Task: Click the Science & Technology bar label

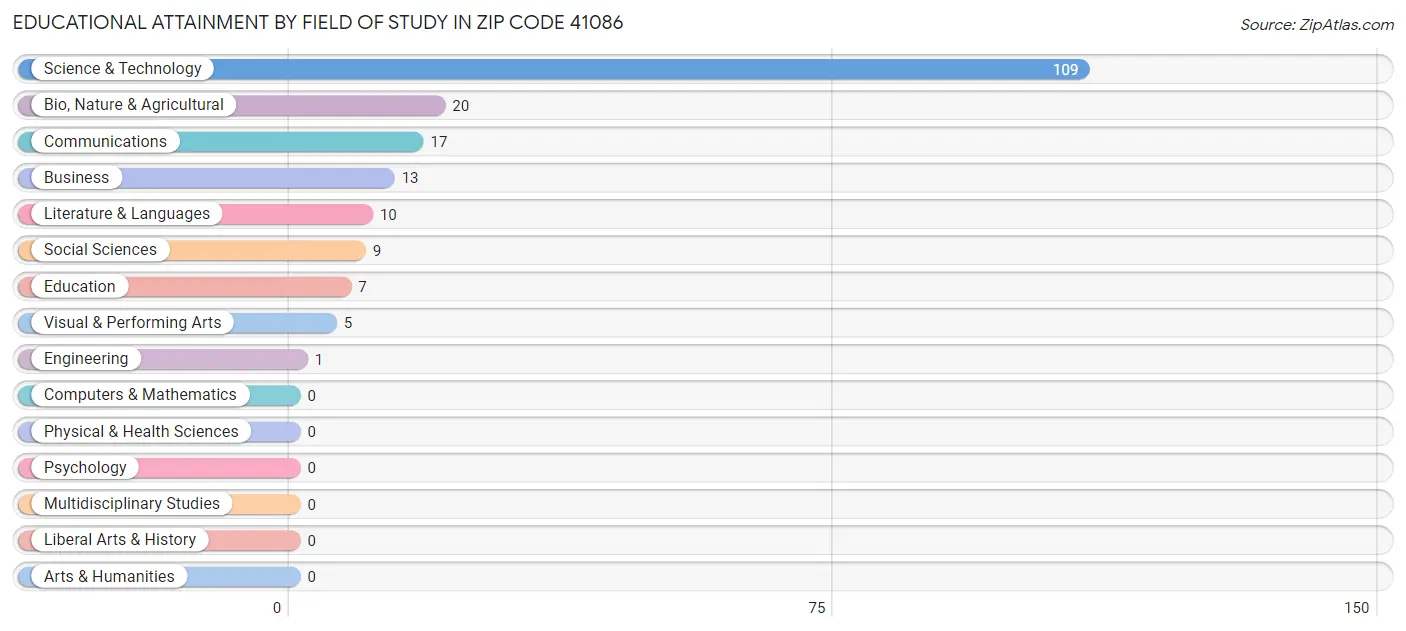Action: point(122,69)
